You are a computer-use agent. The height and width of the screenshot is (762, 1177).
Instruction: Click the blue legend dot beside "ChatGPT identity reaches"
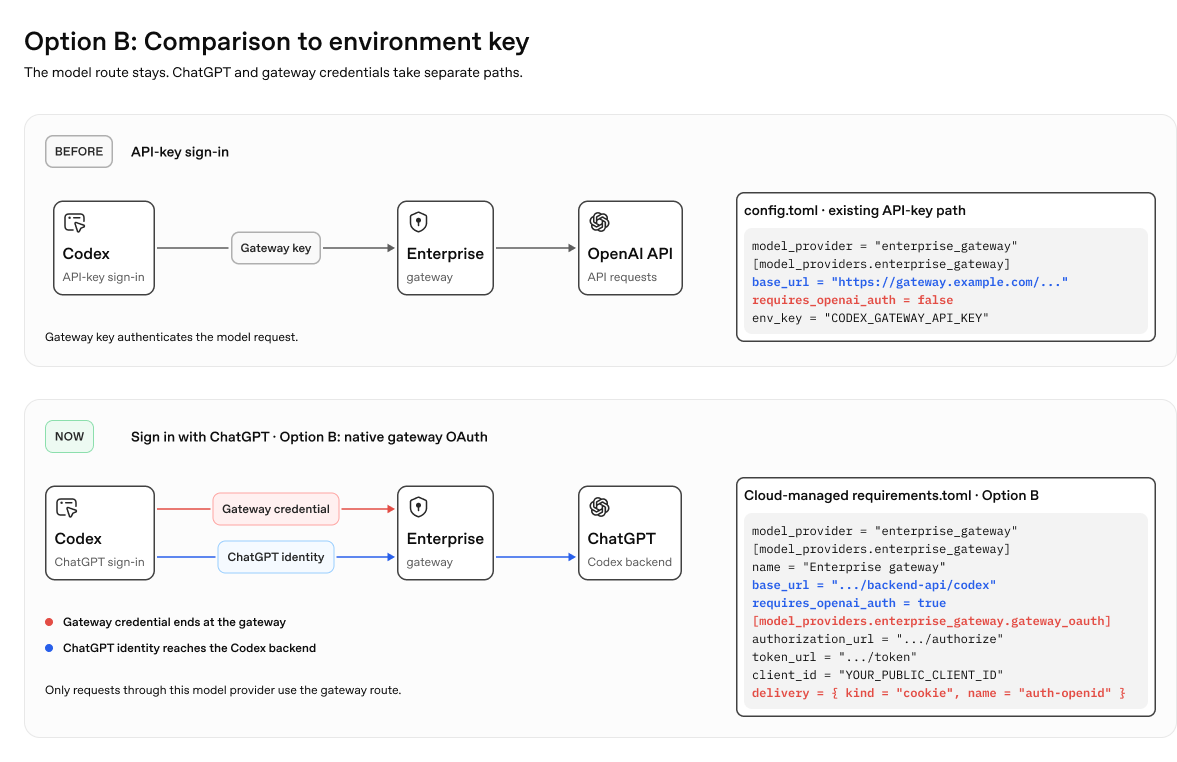pos(49,648)
